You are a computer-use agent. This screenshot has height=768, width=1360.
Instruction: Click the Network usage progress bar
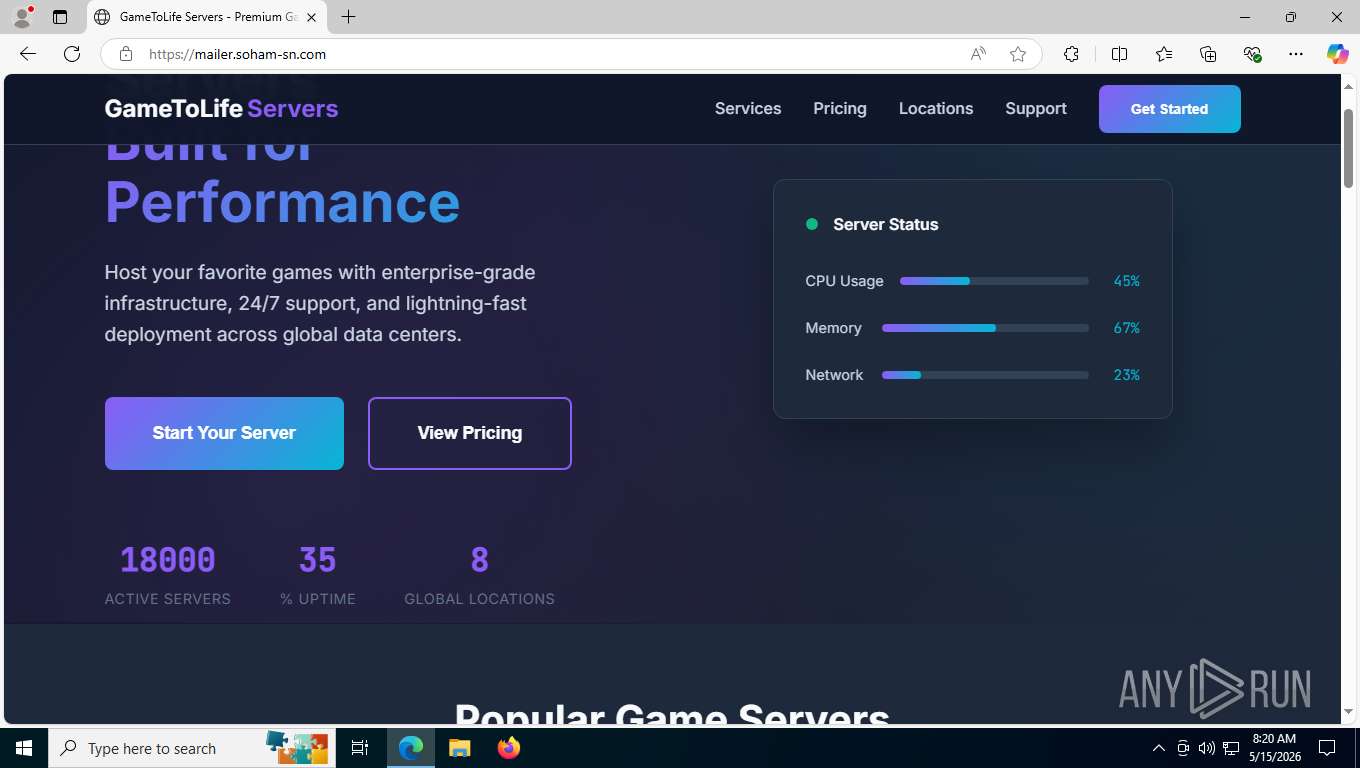click(x=985, y=375)
